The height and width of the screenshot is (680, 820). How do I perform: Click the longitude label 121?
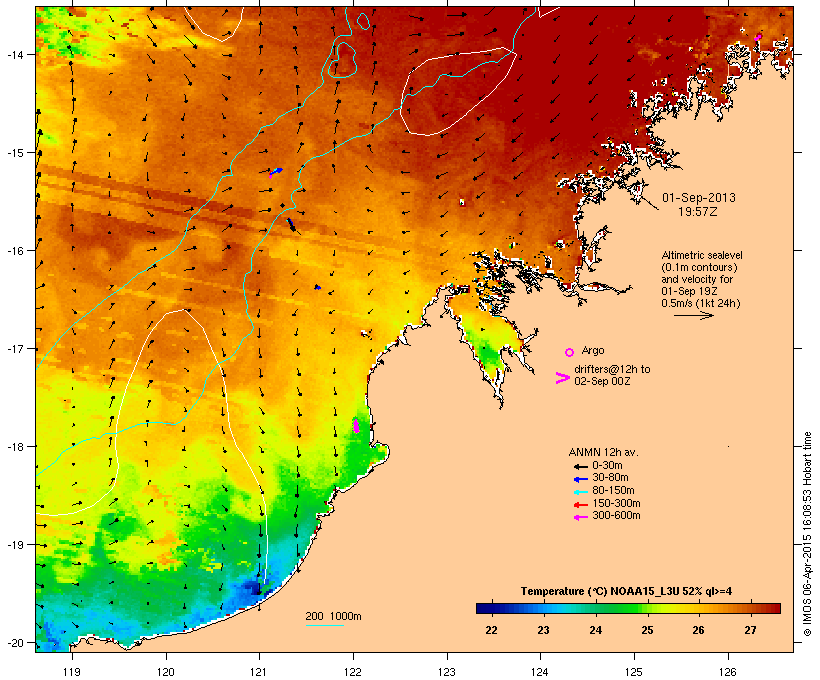point(259,672)
